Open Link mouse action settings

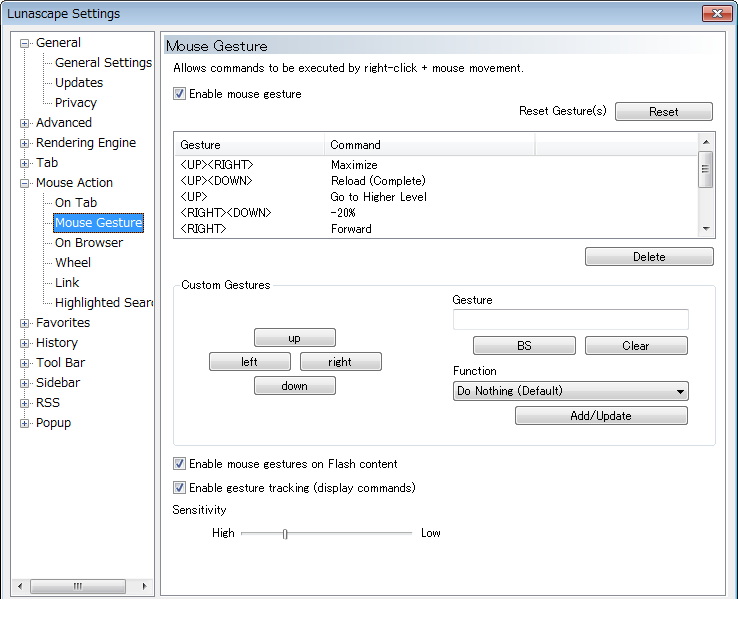67,283
